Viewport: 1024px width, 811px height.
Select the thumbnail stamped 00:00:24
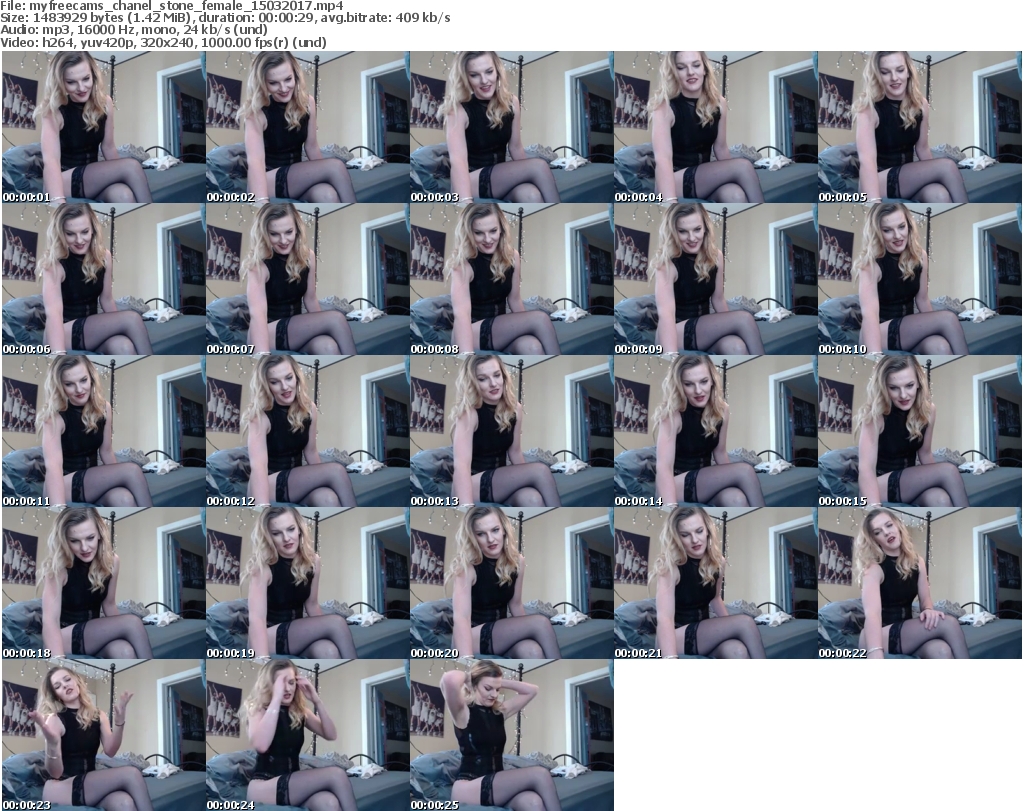(308, 735)
